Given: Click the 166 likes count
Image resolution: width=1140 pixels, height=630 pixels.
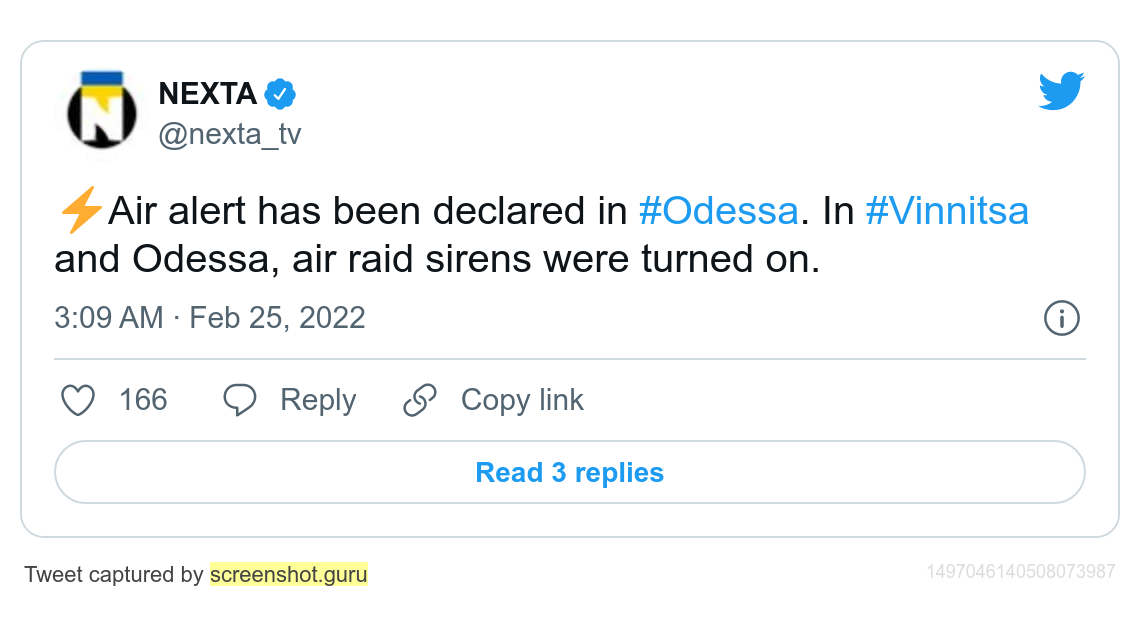Looking at the screenshot, I should tap(143, 400).
